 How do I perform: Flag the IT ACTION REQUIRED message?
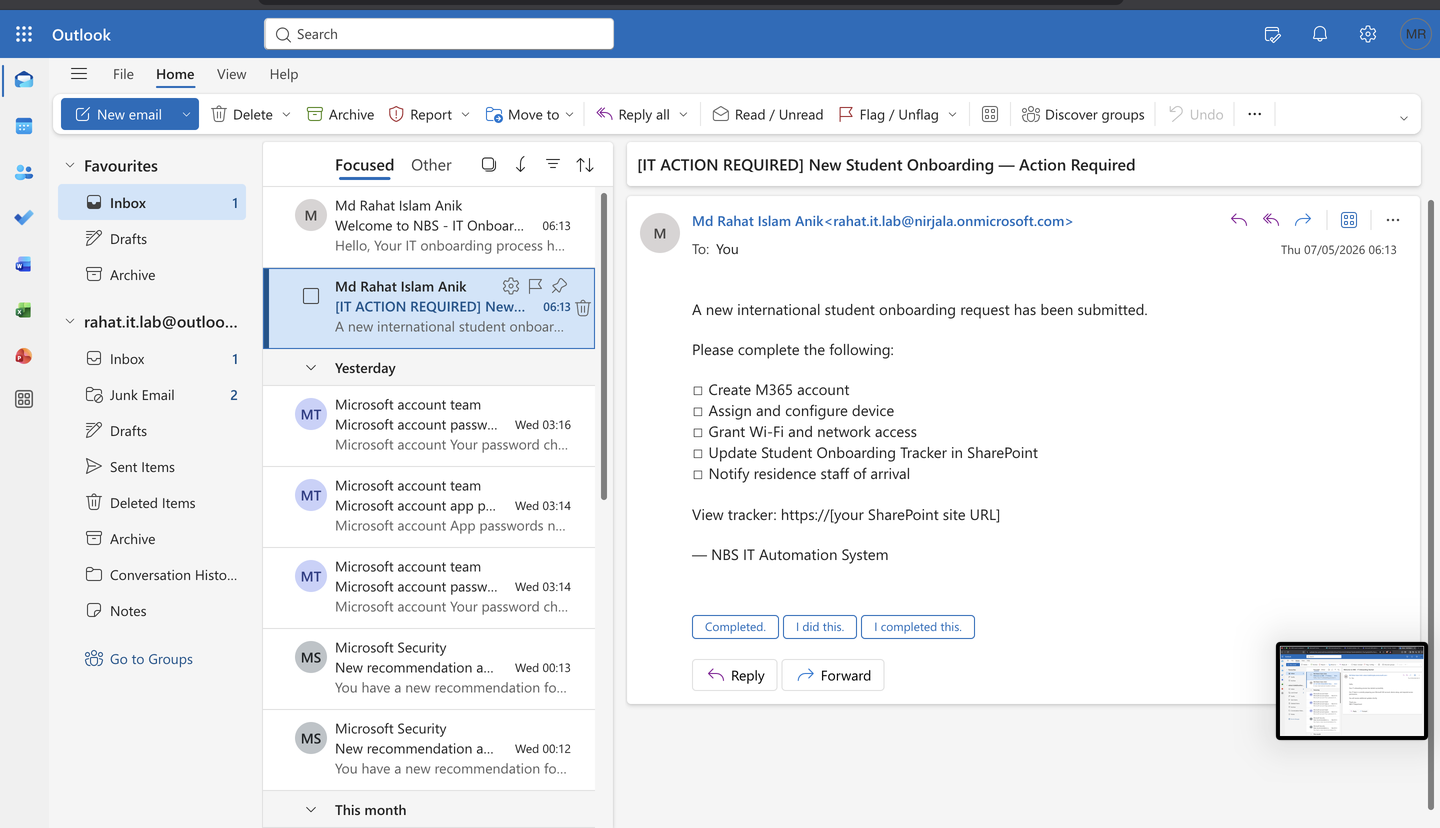(535, 286)
